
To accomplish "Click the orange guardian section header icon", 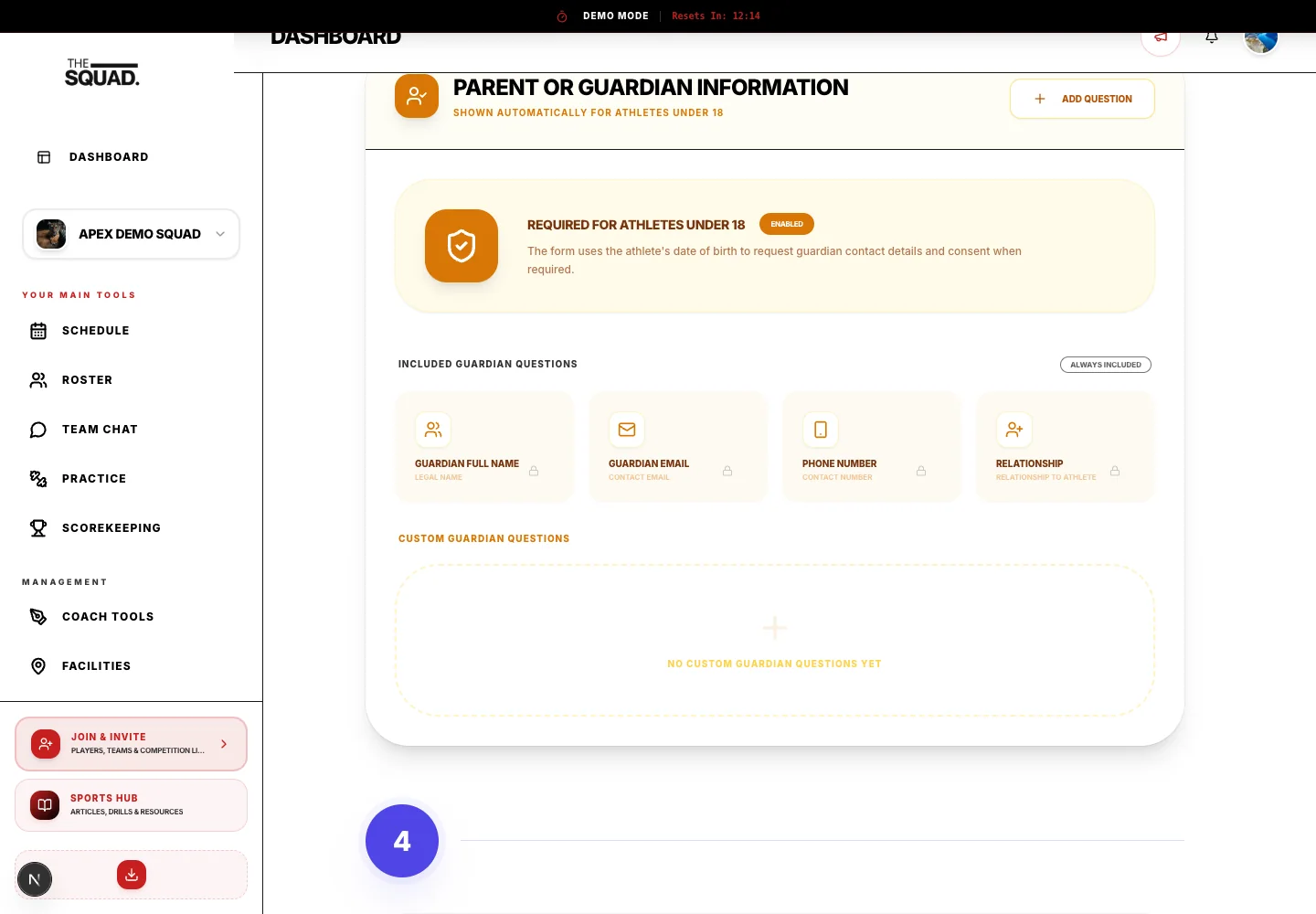I will pyautogui.click(x=417, y=96).
